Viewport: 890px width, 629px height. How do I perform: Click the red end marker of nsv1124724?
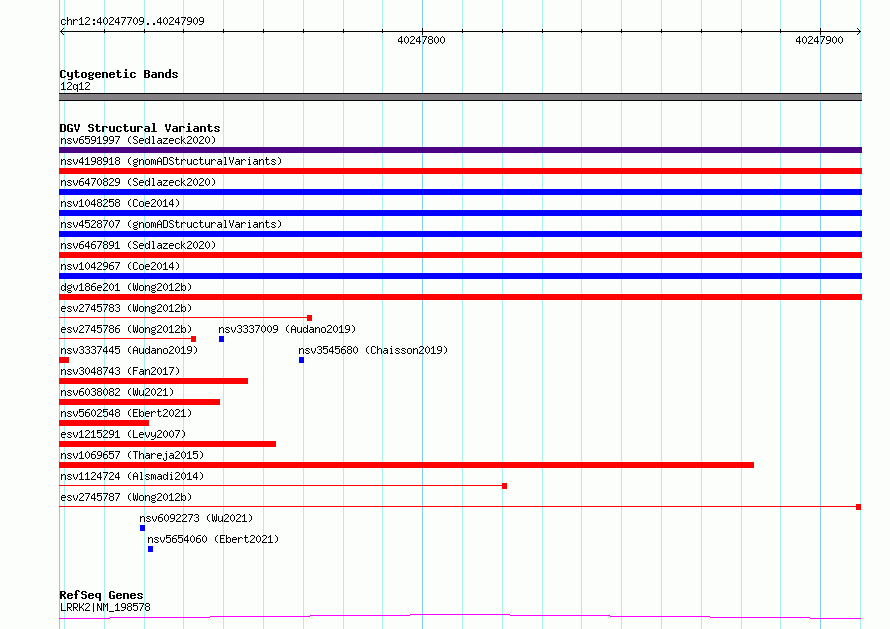(x=505, y=486)
